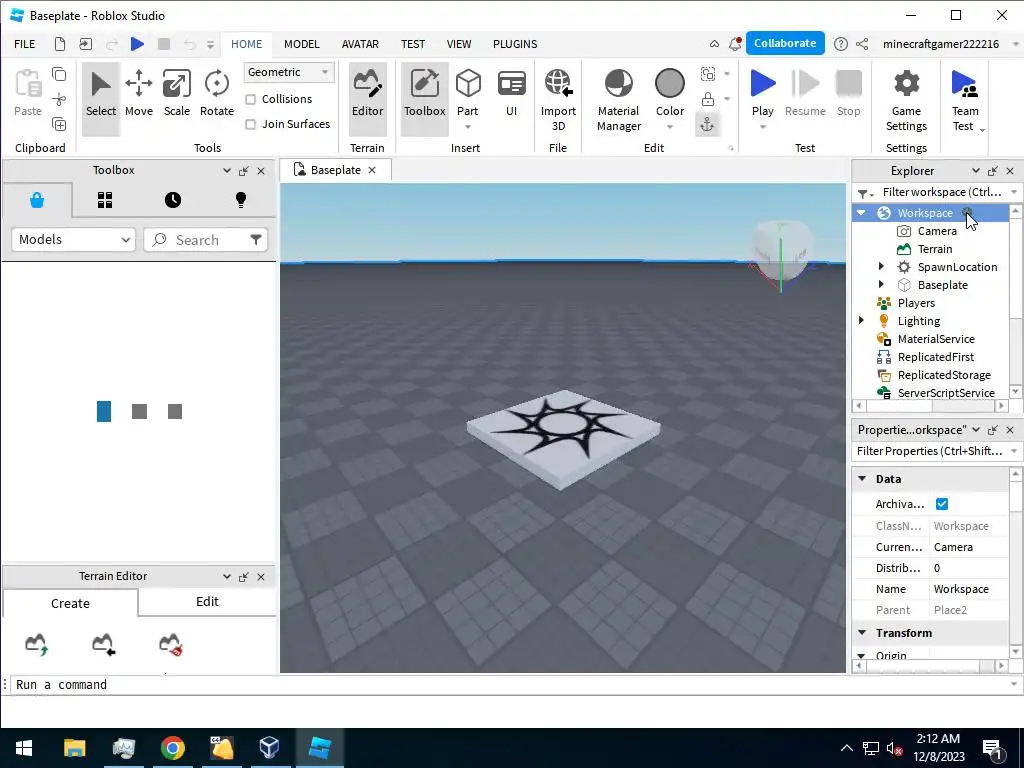Image resolution: width=1024 pixels, height=768 pixels.
Task: Enable the Collisions checkbox
Action: [x=250, y=99]
